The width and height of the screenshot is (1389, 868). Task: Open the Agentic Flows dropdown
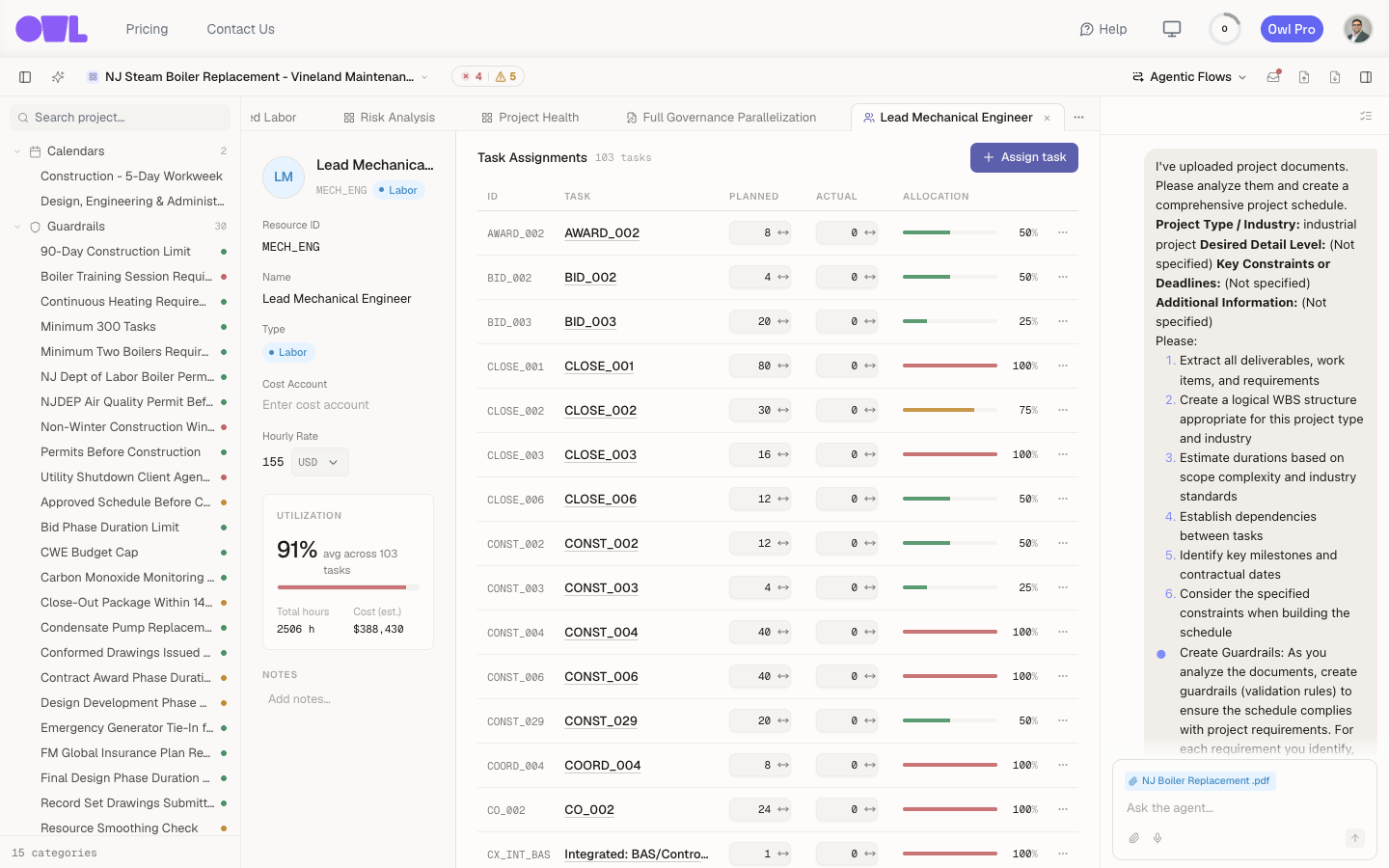(1189, 77)
